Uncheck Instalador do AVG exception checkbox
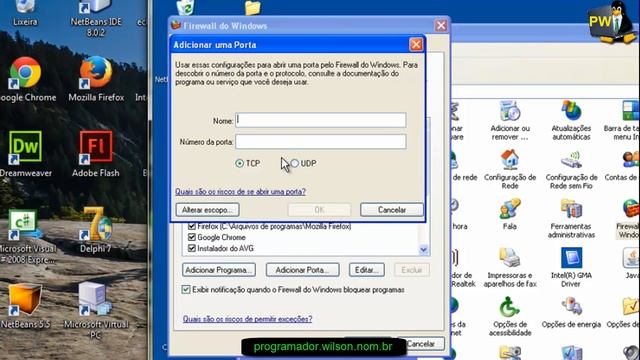Screen dimensions: 640x360 point(192,248)
